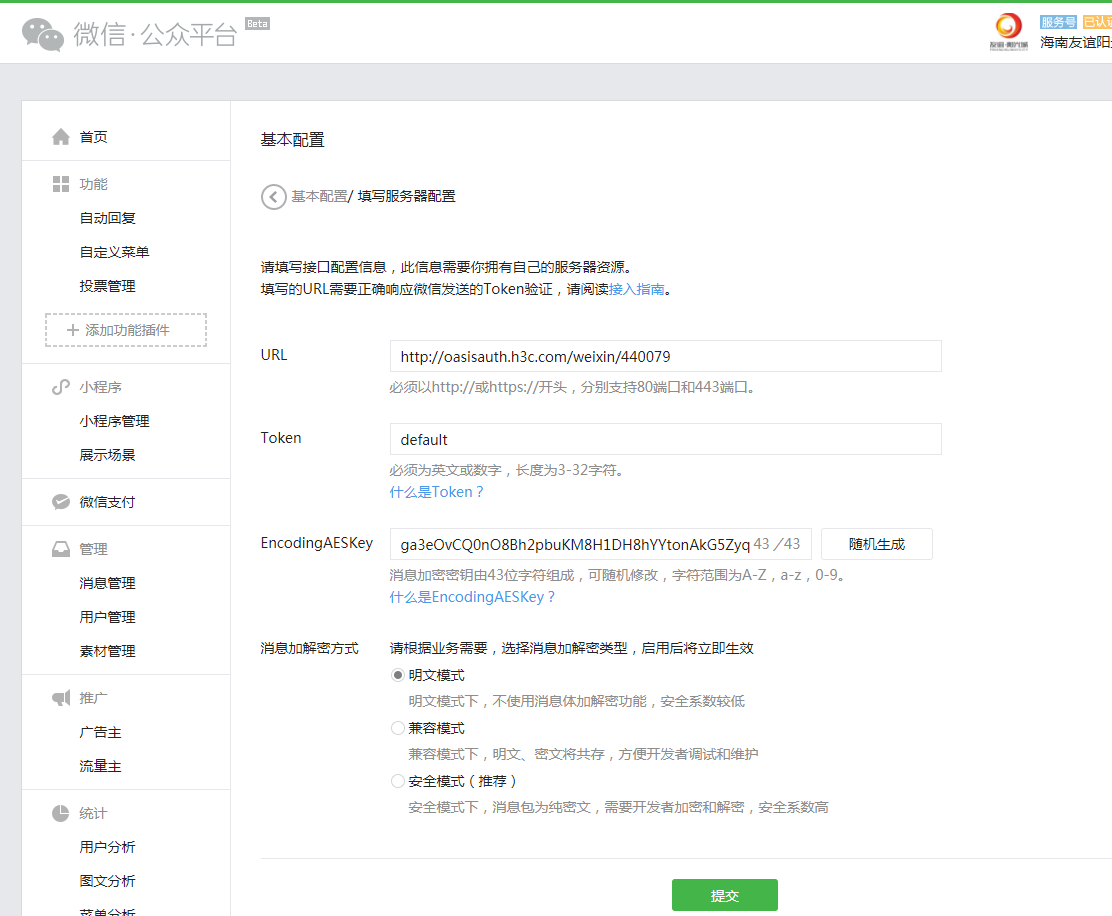Click inside the URL input field
Image resolution: width=1112 pixels, height=916 pixels.
[x=664, y=355]
